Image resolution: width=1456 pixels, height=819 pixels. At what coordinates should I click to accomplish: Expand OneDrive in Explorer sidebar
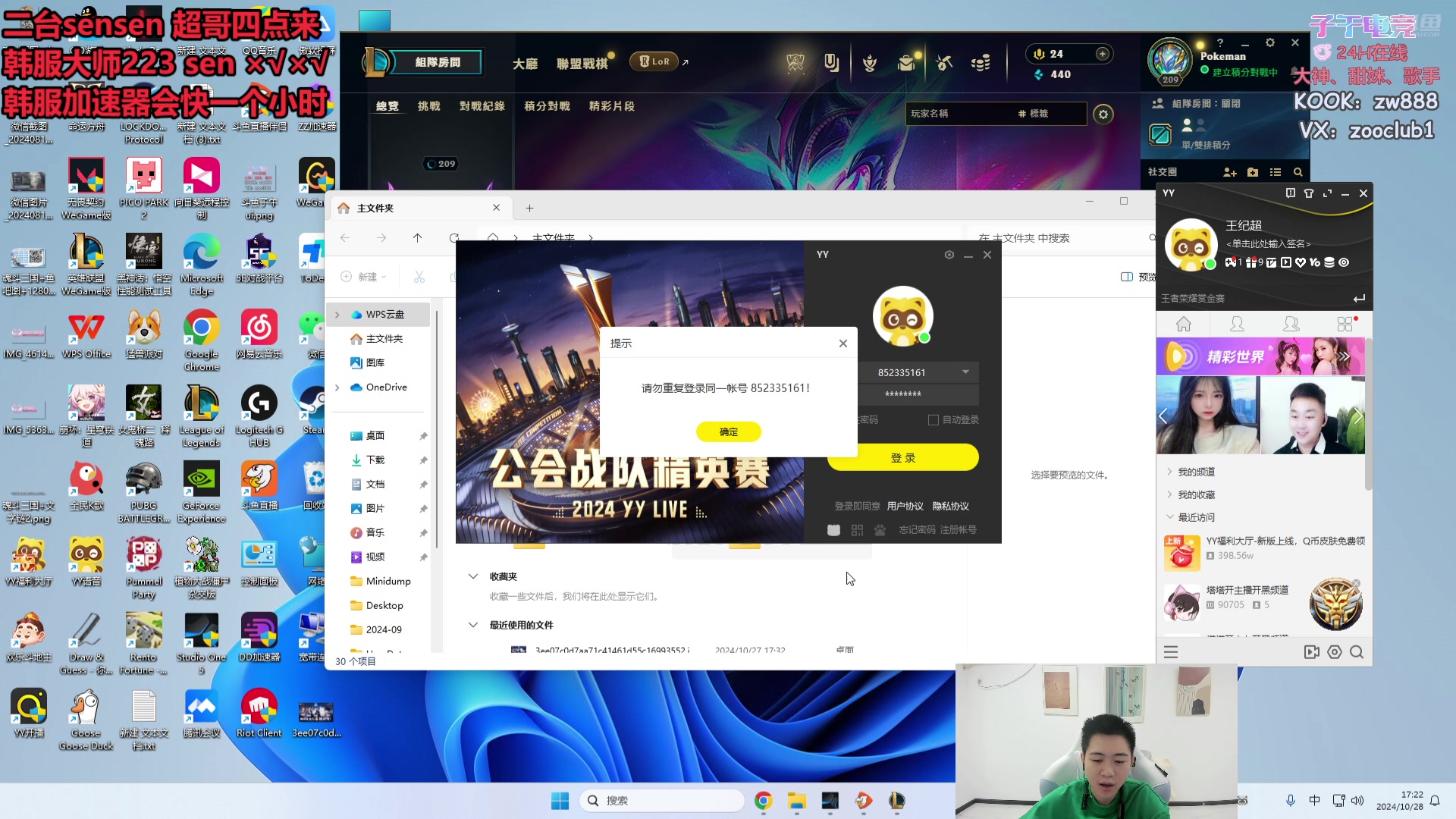pos(337,388)
